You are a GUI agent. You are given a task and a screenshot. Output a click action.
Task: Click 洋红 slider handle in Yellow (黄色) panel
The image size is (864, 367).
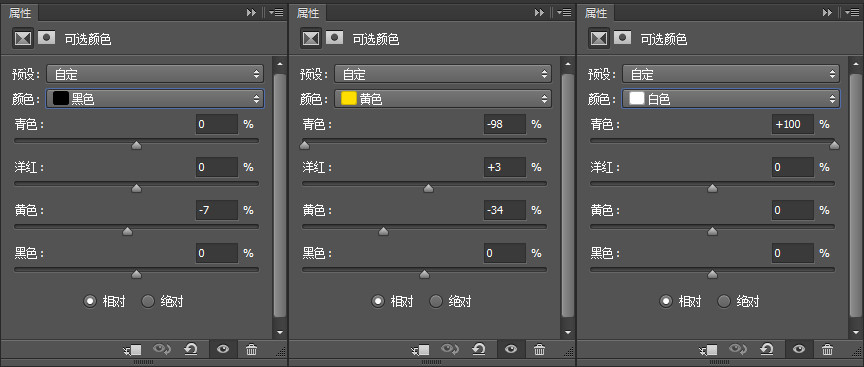pyautogui.click(x=428, y=188)
